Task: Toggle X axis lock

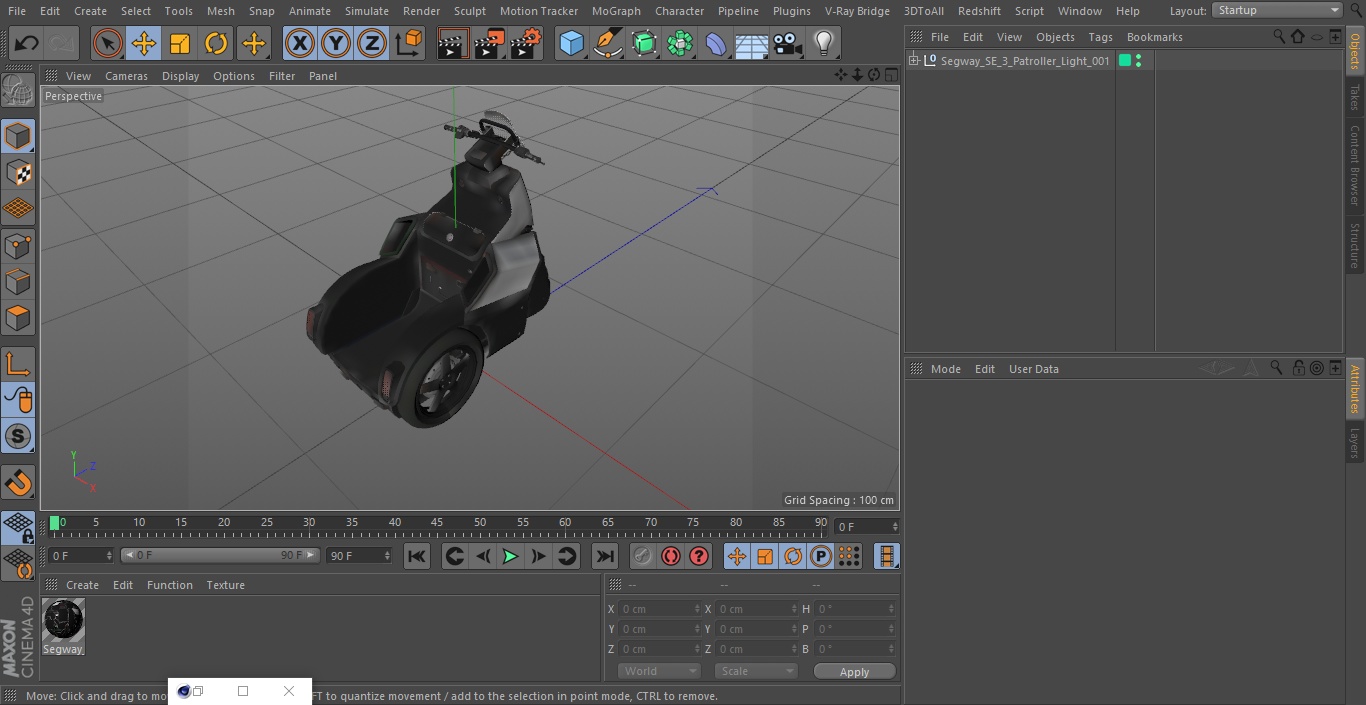Action: (x=300, y=43)
